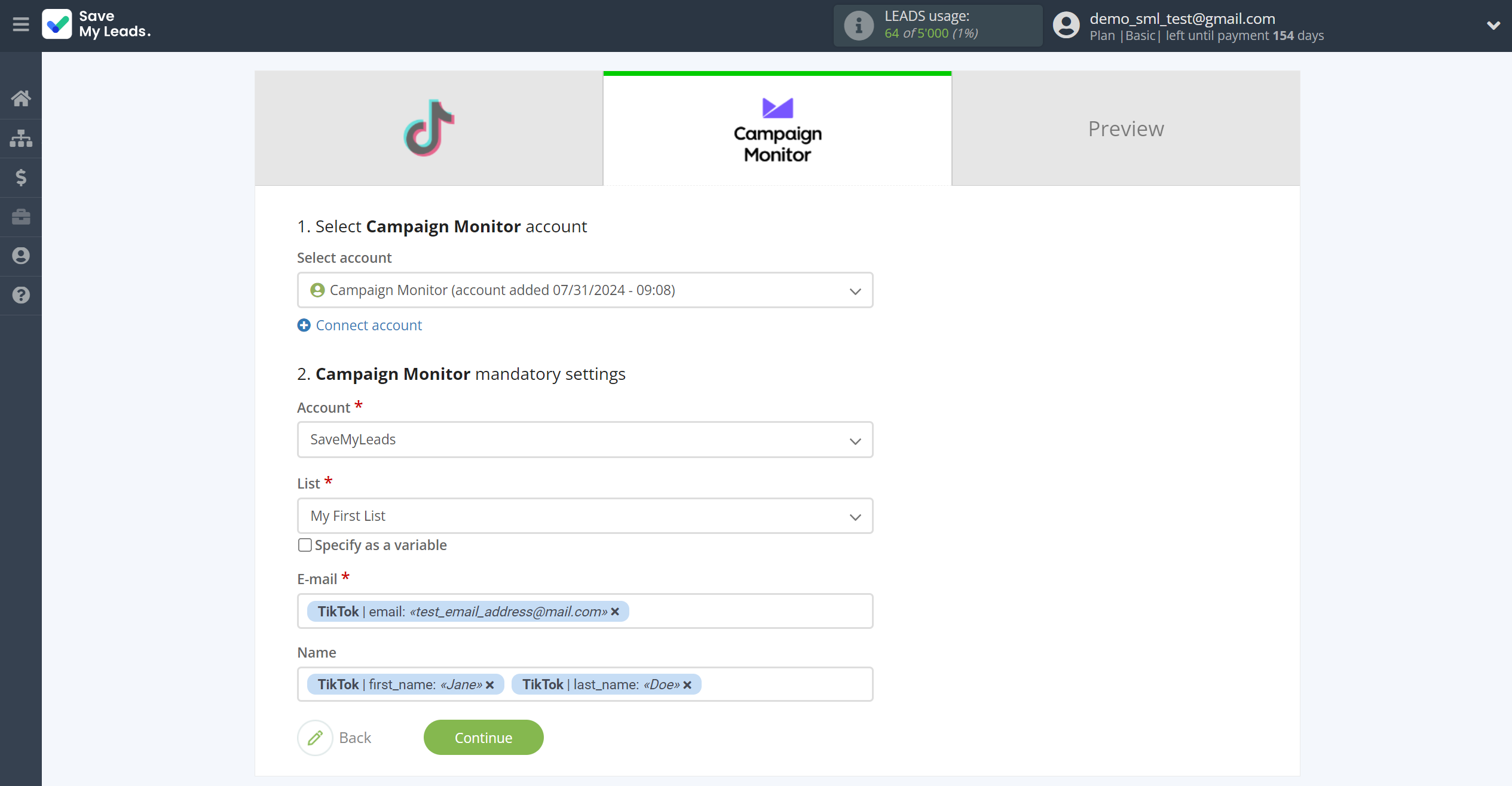This screenshot has height=786, width=1512.
Task: Toggle the Specify as a variable checkbox
Action: tap(305, 545)
